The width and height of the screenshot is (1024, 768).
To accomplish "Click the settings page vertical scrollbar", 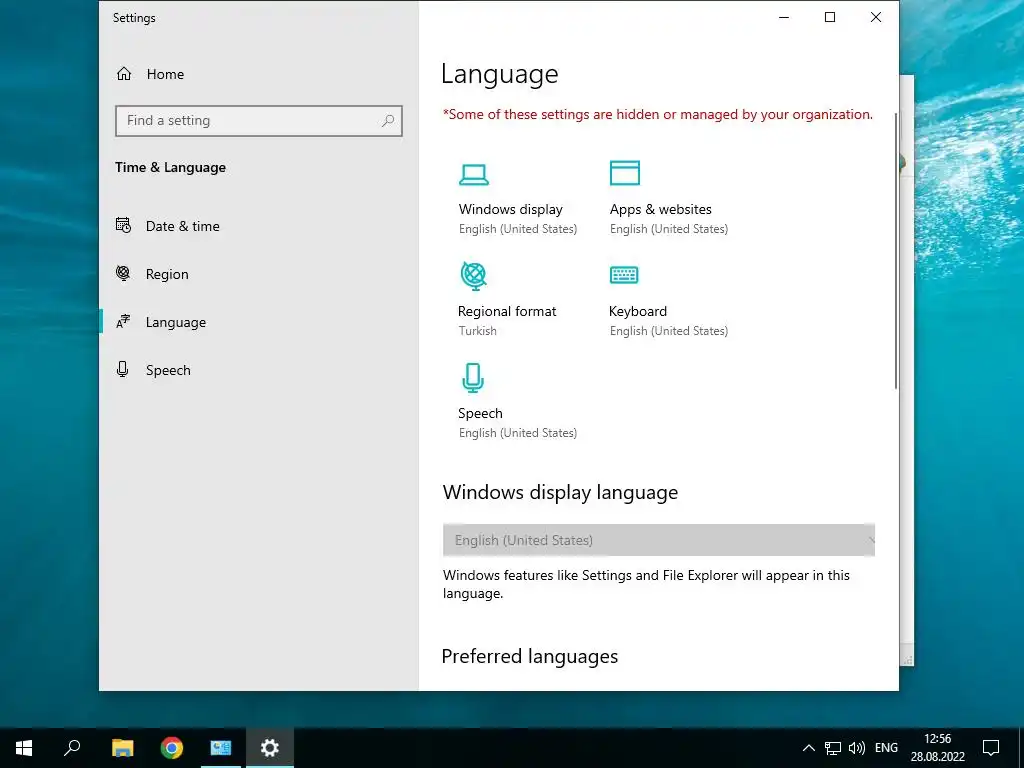I will click(895, 251).
